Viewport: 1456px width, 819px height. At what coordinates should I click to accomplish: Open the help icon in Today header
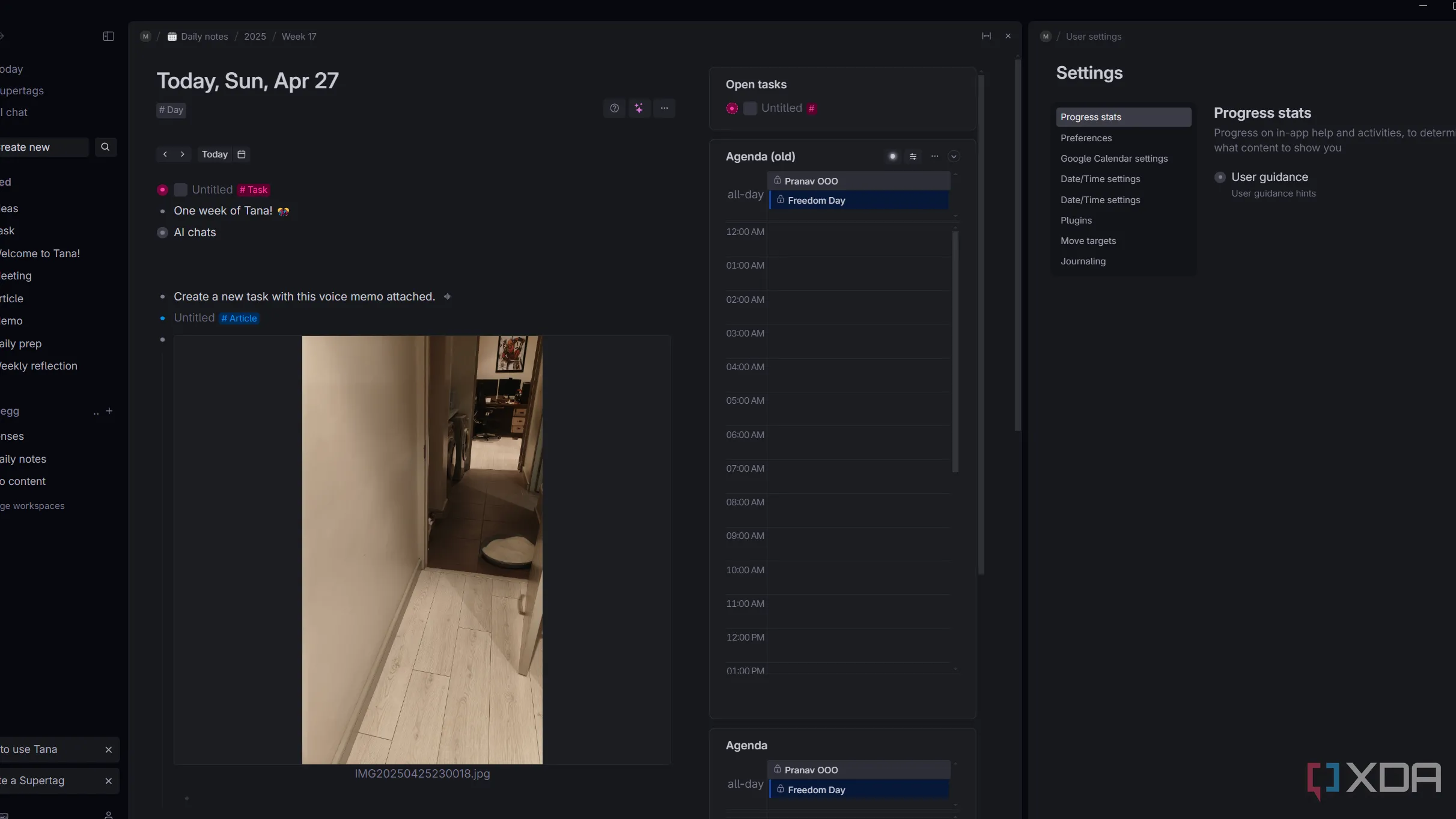[614, 108]
